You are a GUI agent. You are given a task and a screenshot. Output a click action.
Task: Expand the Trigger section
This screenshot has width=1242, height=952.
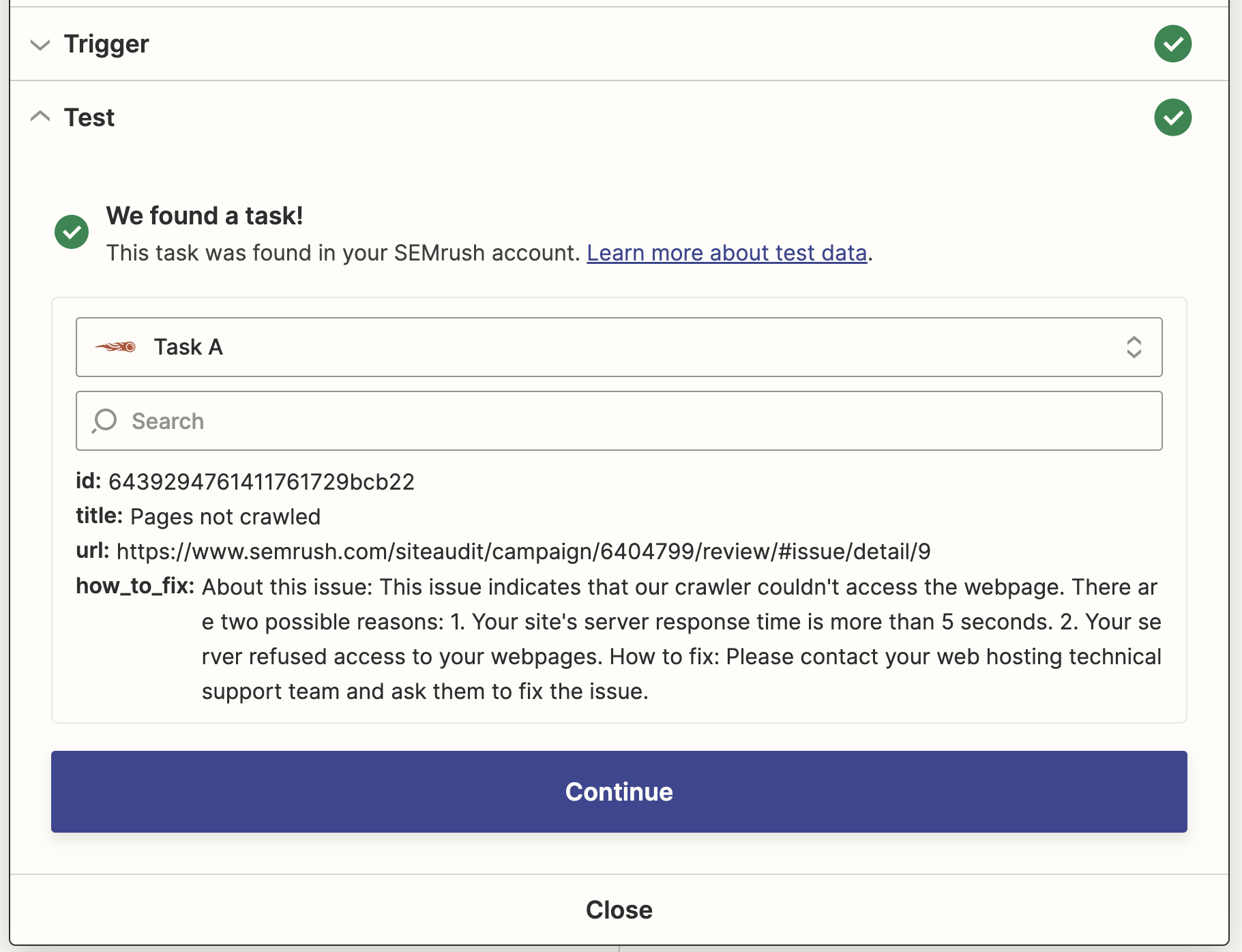coord(40,44)
